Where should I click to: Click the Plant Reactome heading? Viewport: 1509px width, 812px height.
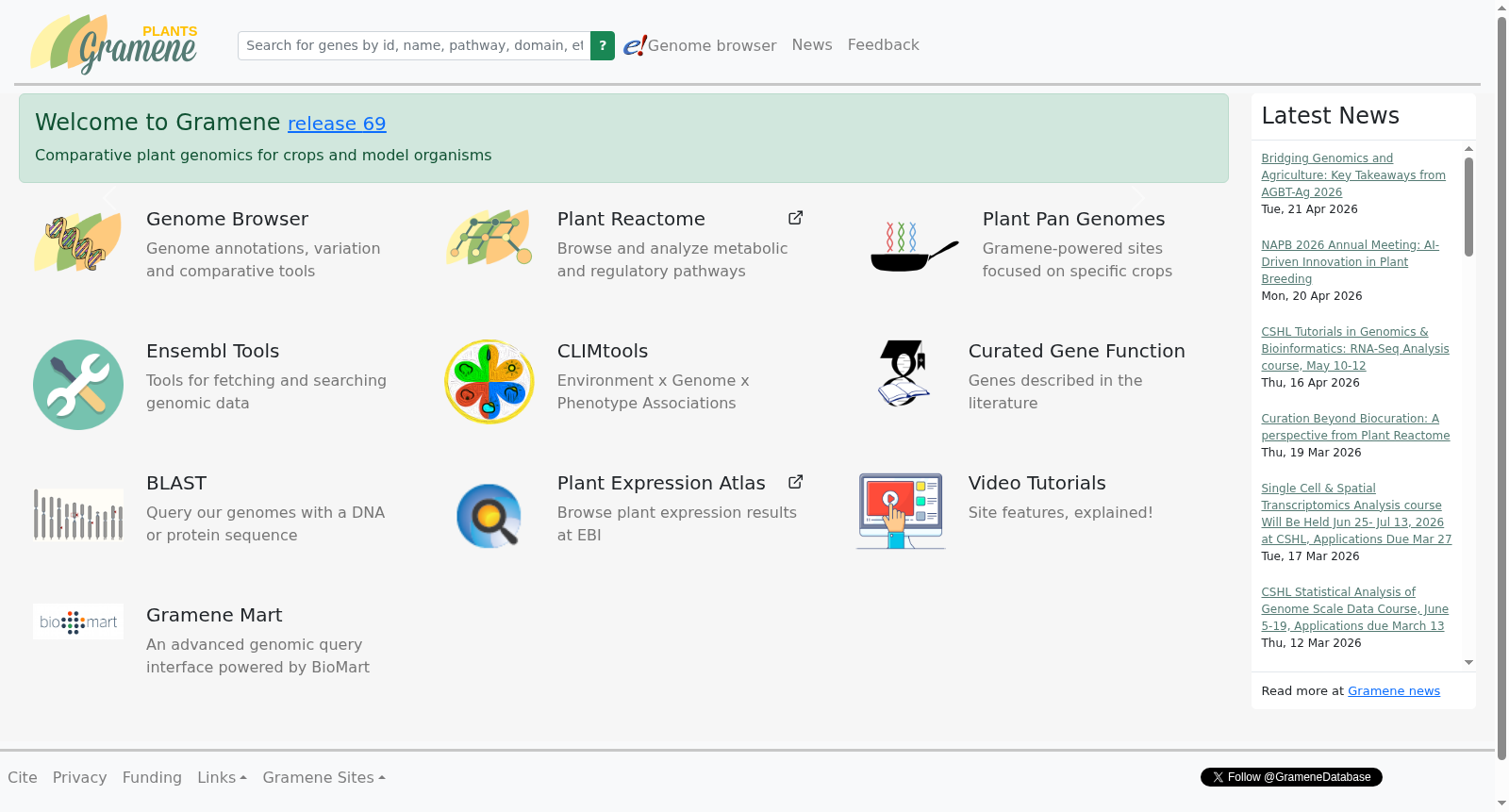click(x=631, y=219)
